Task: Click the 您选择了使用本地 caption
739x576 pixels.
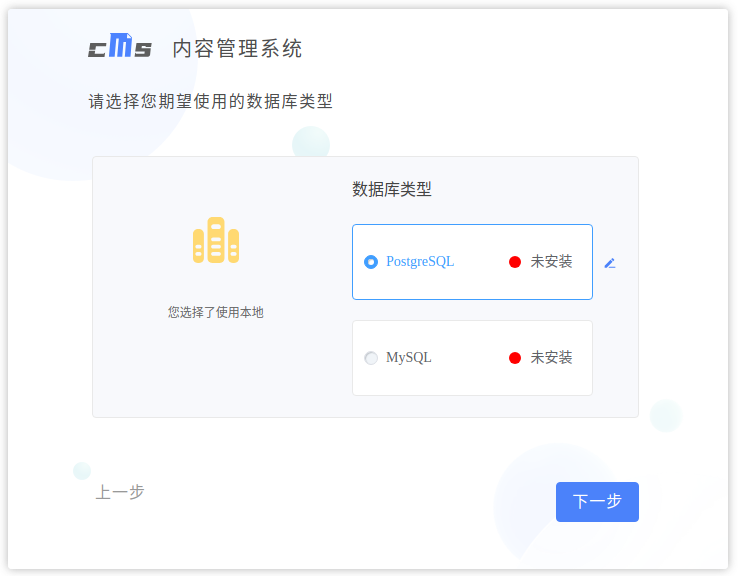Action: coord(216,312)
